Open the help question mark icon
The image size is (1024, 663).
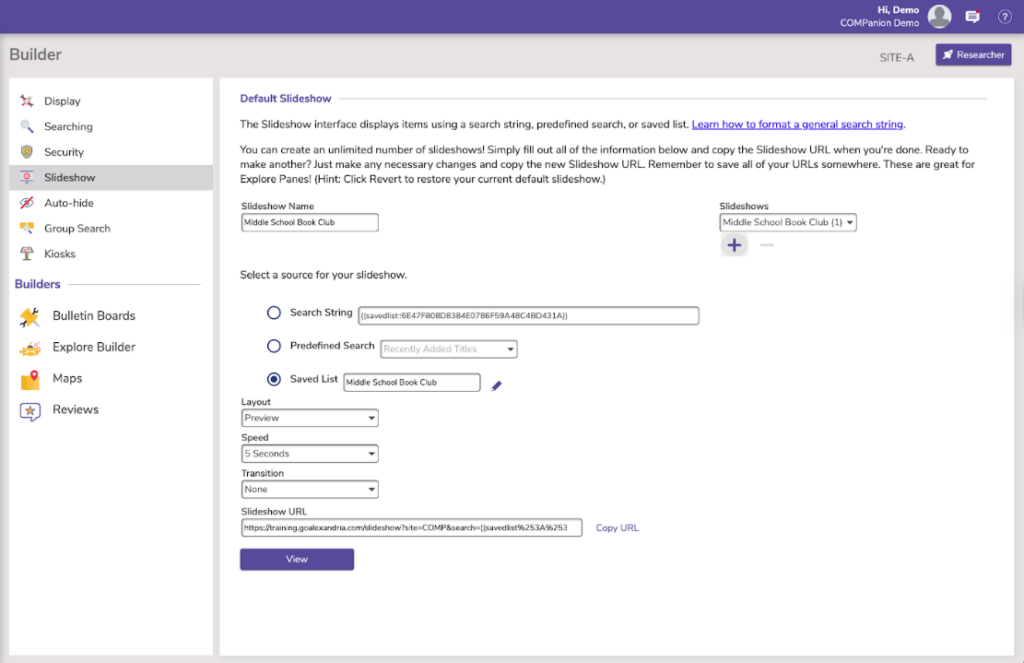point(1003,16)
